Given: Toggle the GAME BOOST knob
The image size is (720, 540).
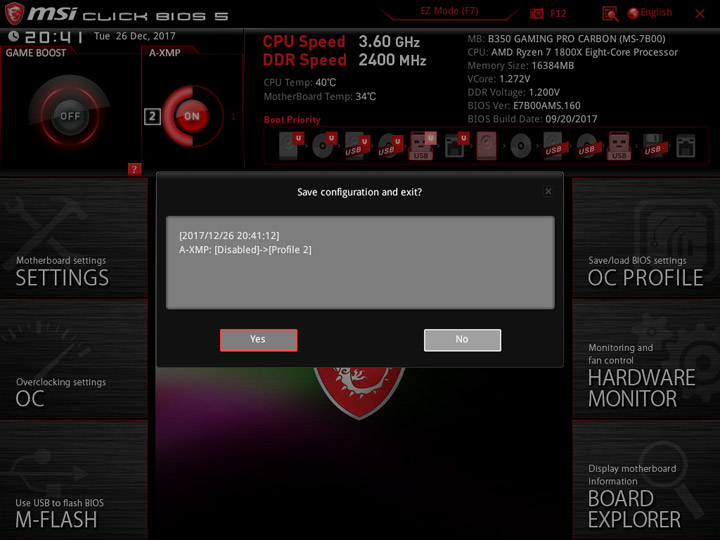Looking at the screenshot, I should (x=70, y=116).
